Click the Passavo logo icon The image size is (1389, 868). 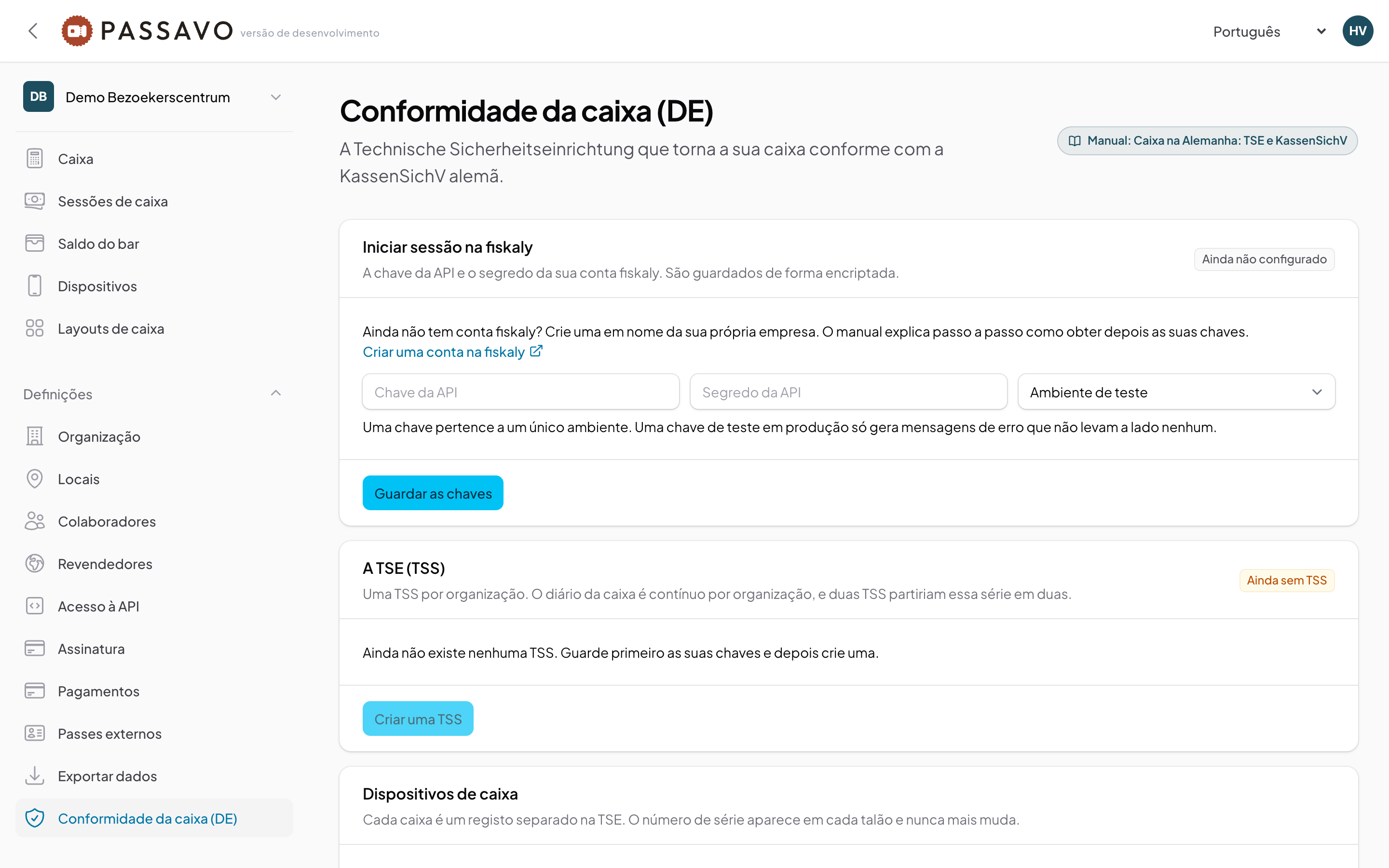(x=77, y=31)
